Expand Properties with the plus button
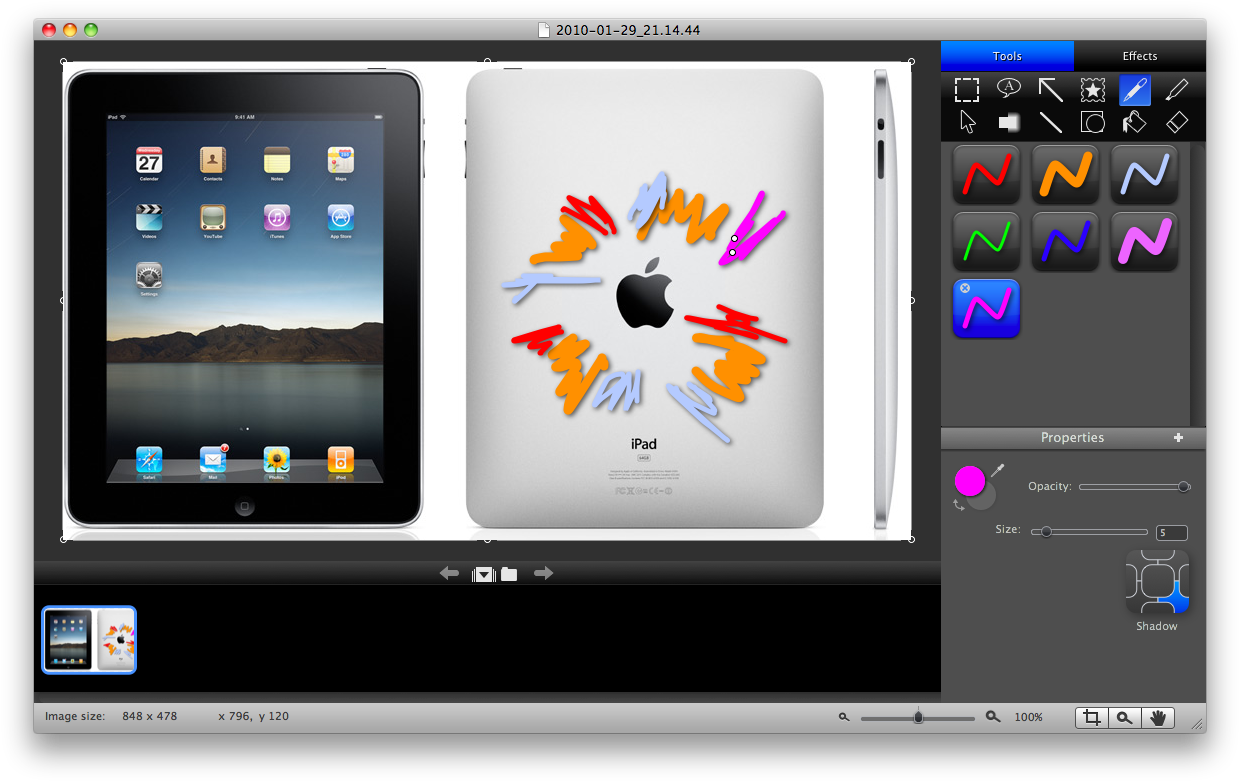Image resolution: width=1239 pixels, height=781 pixels. coord(1178,438)
